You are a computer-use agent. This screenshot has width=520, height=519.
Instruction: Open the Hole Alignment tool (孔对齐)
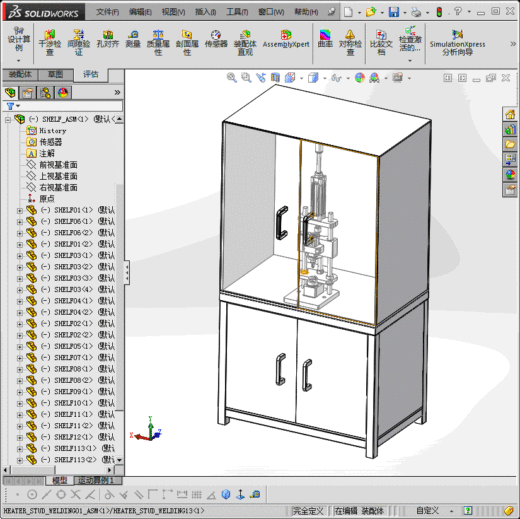pos(108,39)
